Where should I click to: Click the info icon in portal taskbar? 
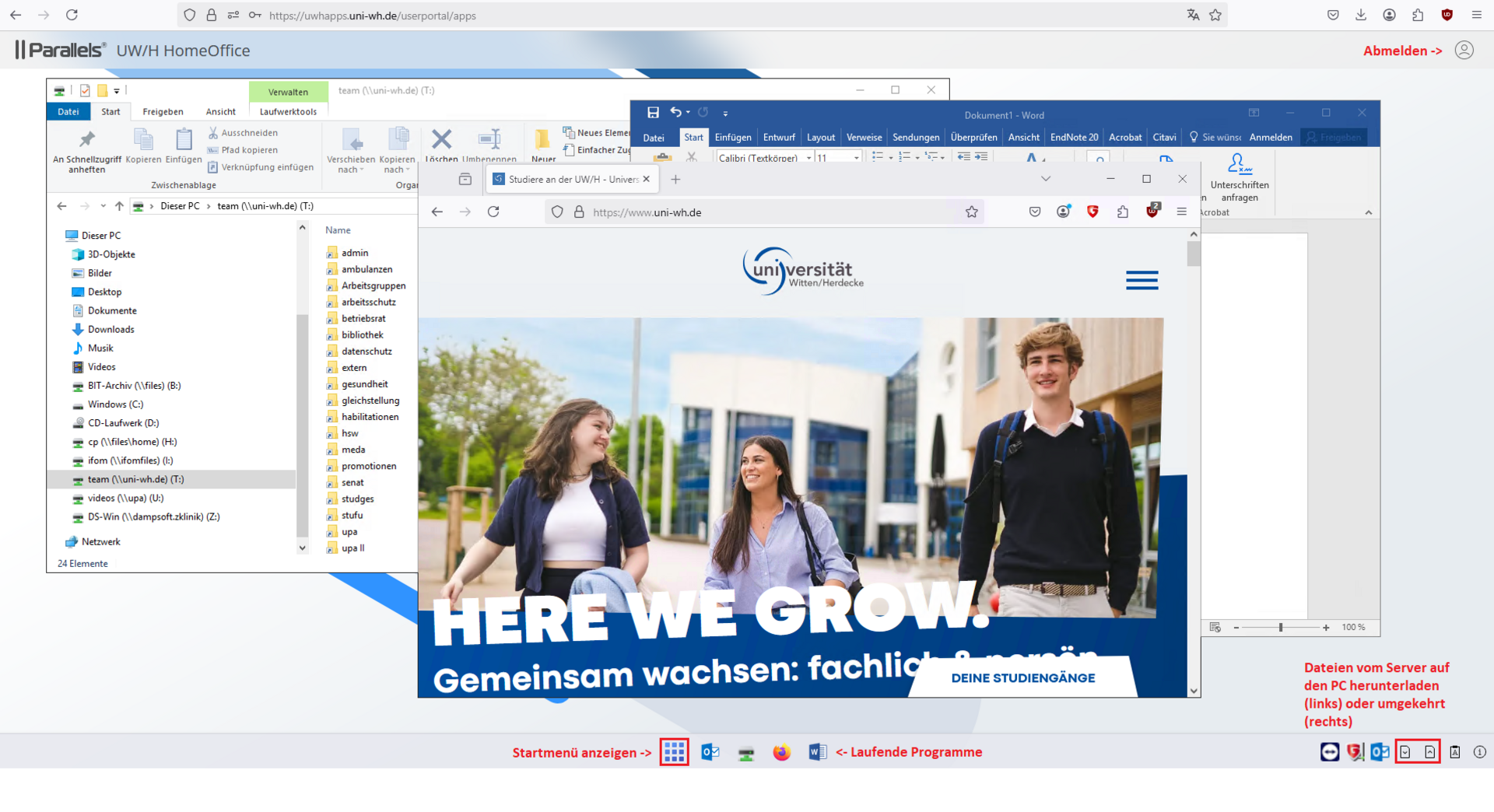click(x=1480, y=752)
